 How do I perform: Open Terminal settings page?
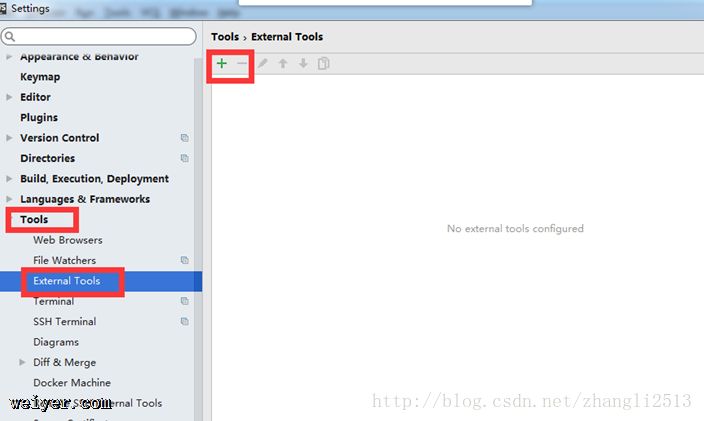point(53,301)
